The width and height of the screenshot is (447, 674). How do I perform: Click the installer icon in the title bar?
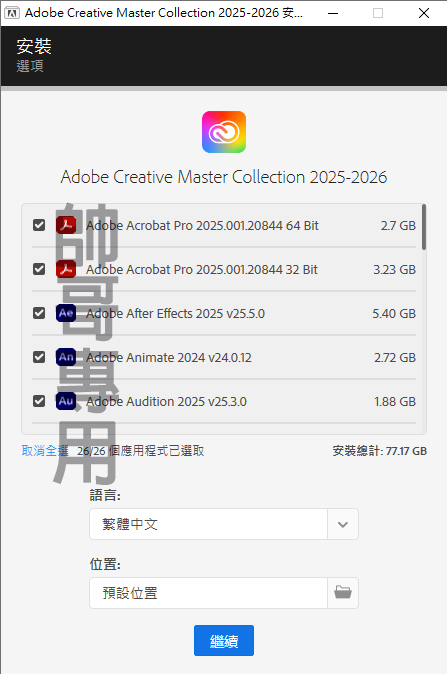click(12, 13)
